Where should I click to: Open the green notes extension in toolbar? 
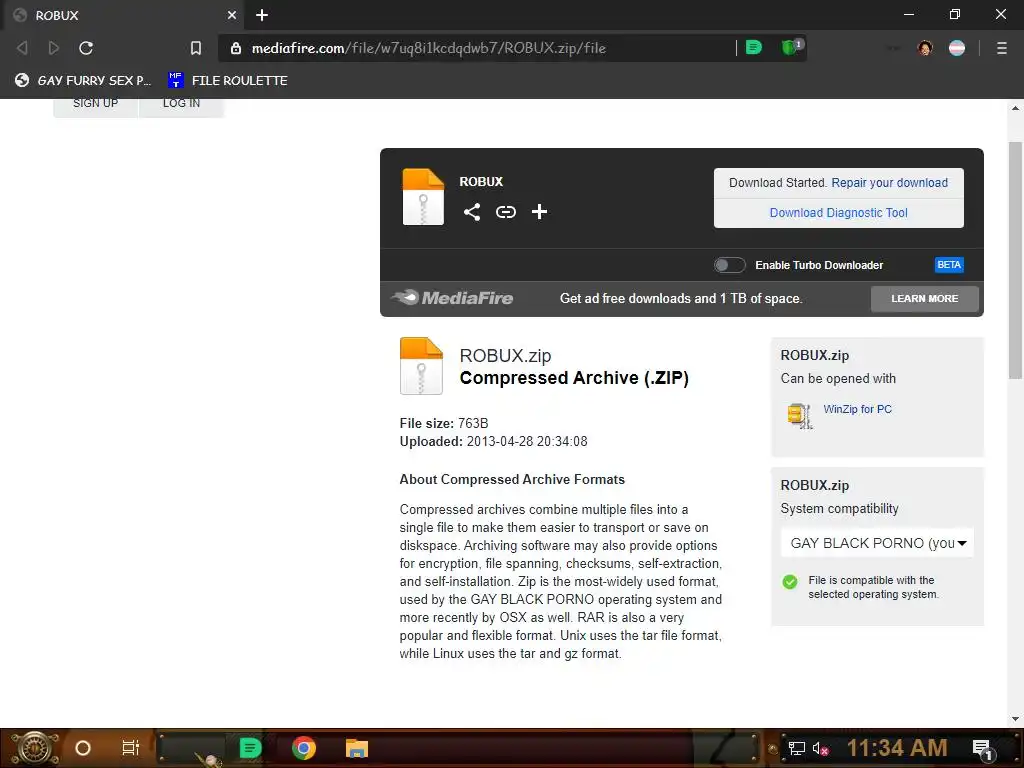(x=753, y=47)
